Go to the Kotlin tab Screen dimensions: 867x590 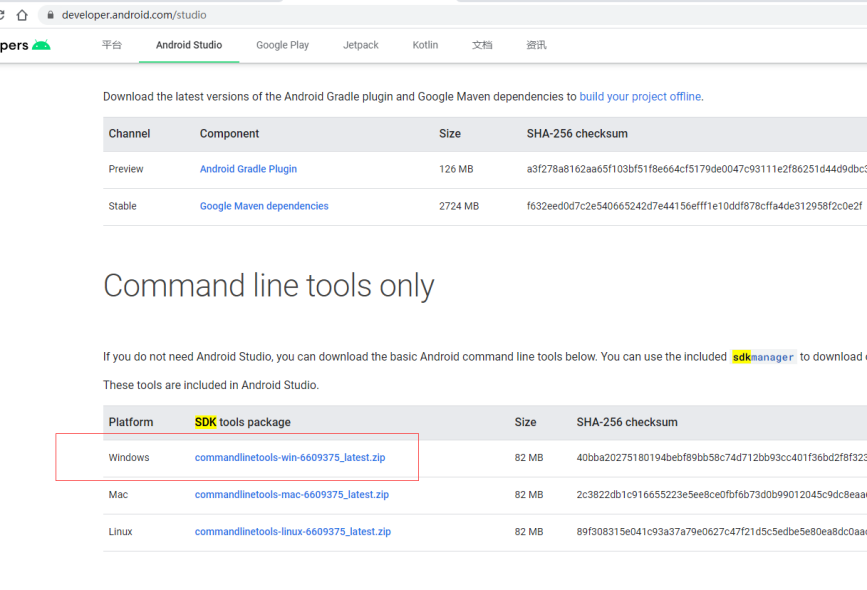click(425, 45)
